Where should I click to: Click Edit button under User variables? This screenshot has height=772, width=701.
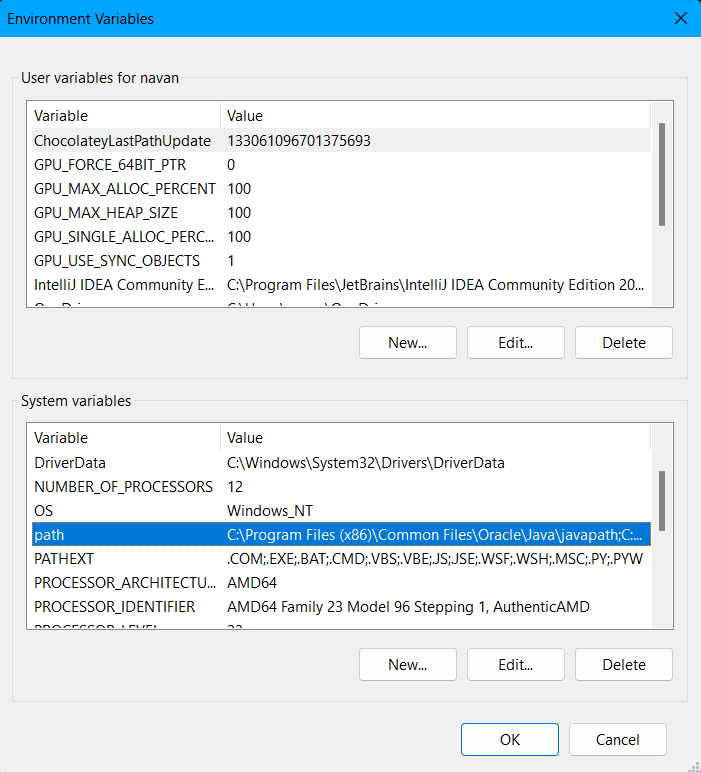pos(515,343)
